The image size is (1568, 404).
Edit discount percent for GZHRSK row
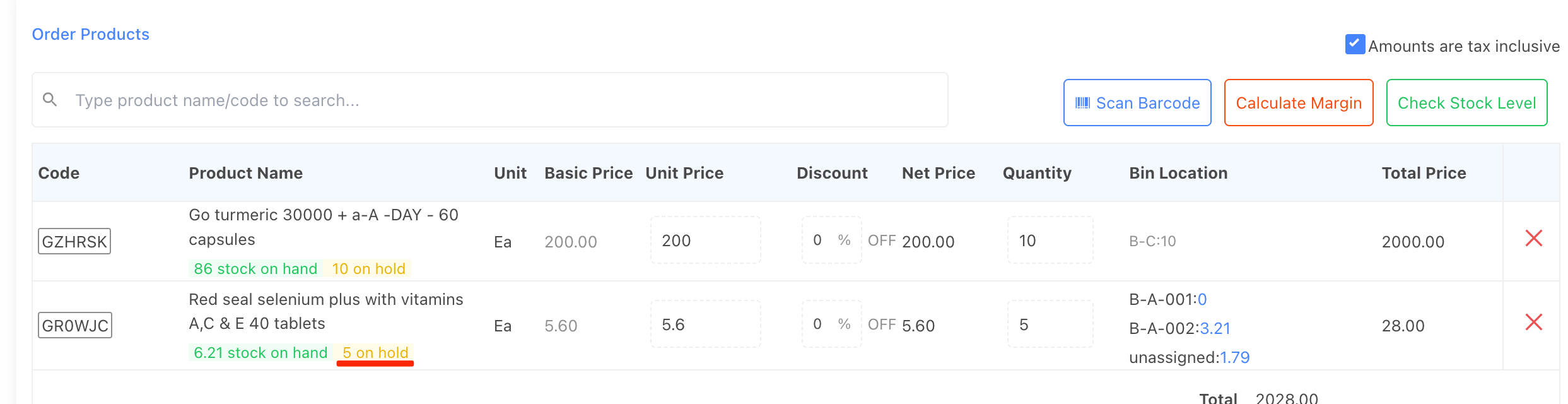click(x=819, y=241)
